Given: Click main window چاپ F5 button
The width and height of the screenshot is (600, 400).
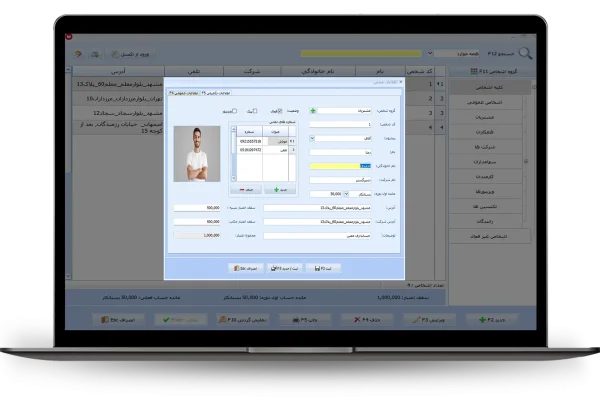Looking at the screenshot, I should (x=305, y=320).
